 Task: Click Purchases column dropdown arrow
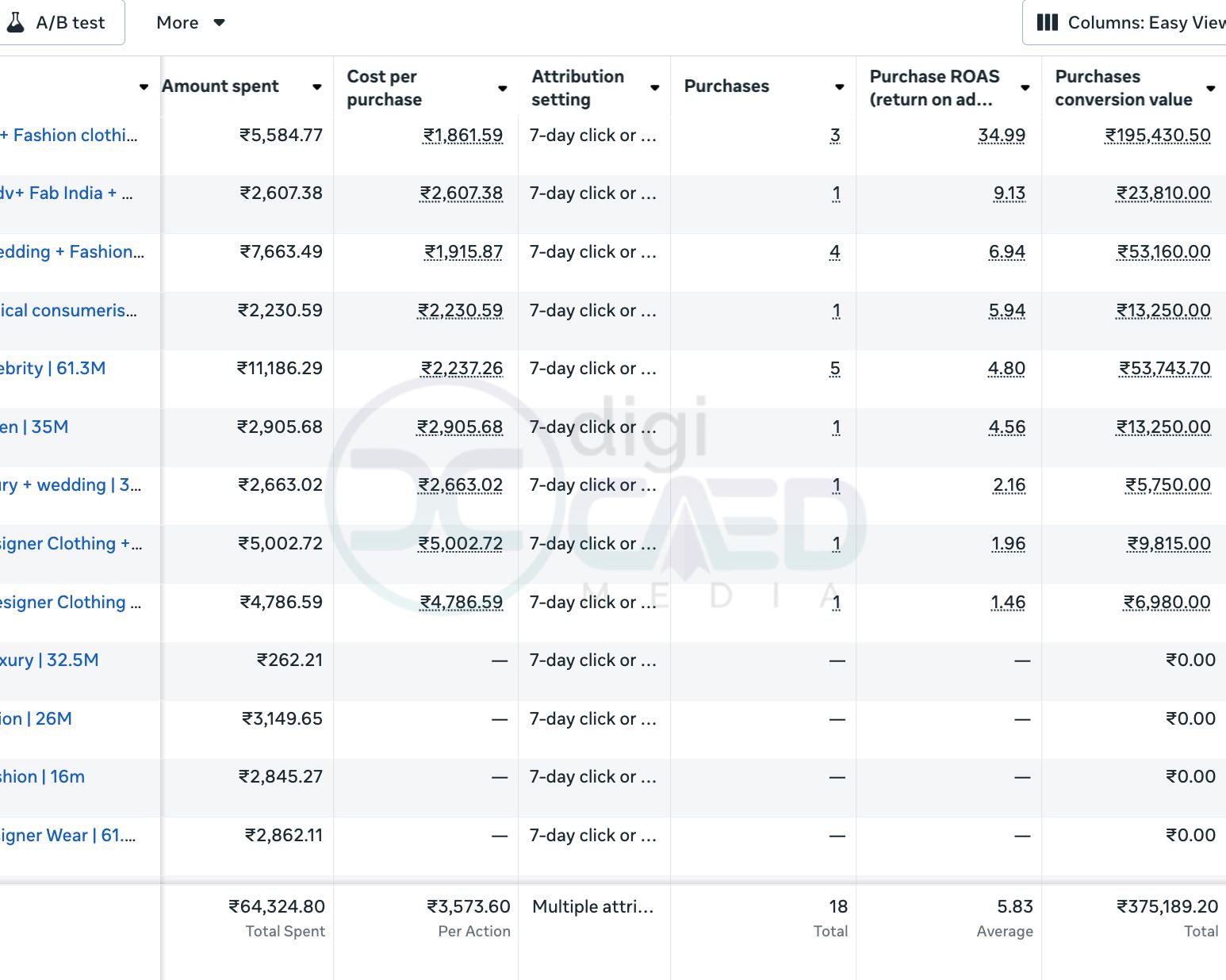pos(839,87)
